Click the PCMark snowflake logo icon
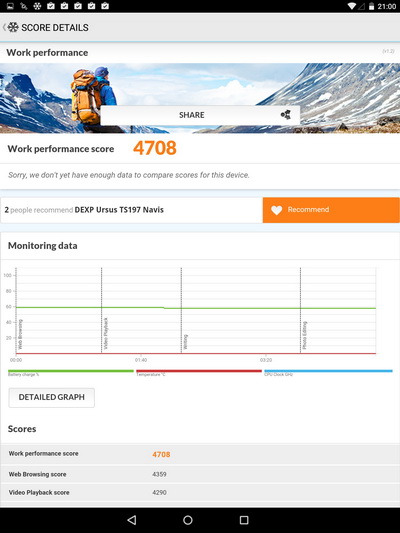 (x=13, y=27)
